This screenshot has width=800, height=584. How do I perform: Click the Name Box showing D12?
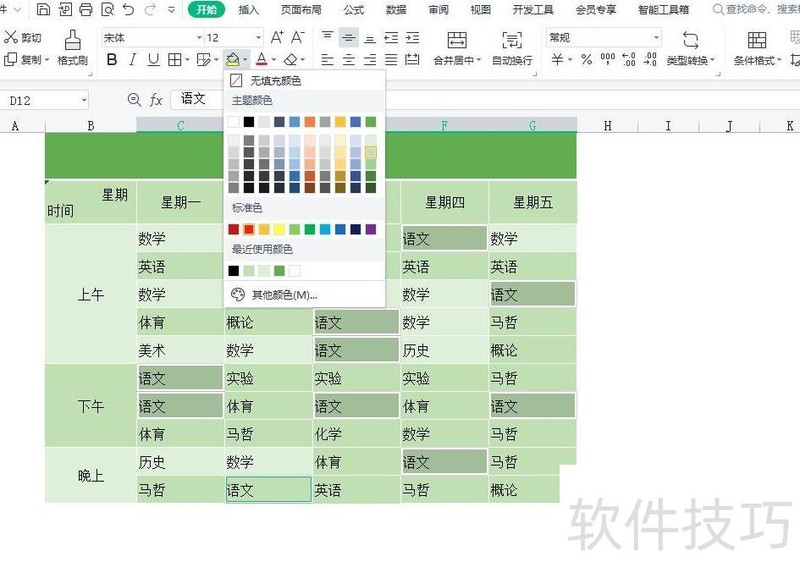(x=45, y=100)
